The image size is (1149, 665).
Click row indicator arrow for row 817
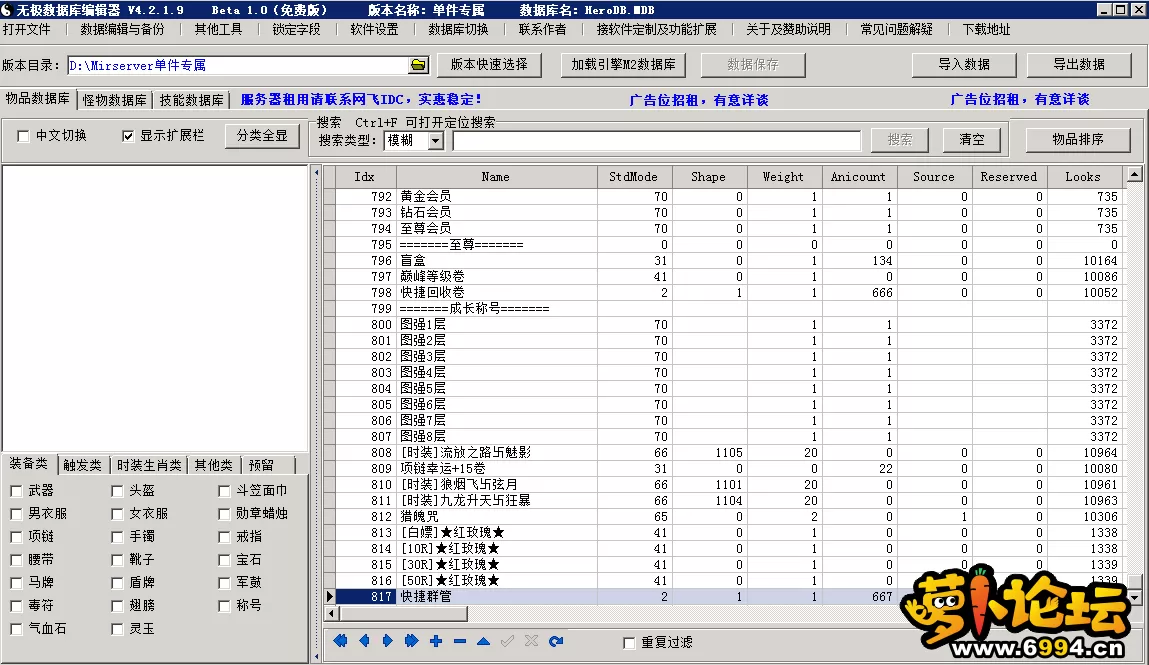point(330,596)
